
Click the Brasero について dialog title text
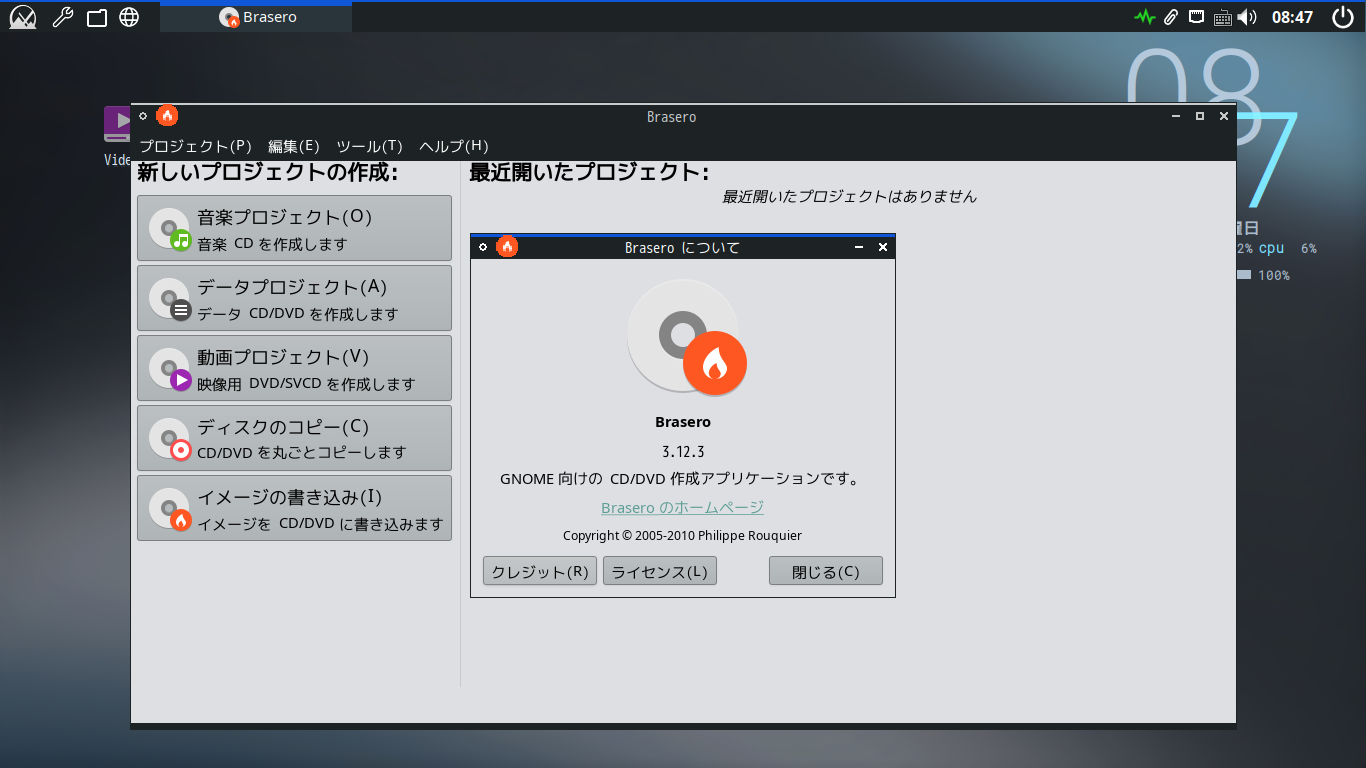pyautogui.click(x=682, y=247)
